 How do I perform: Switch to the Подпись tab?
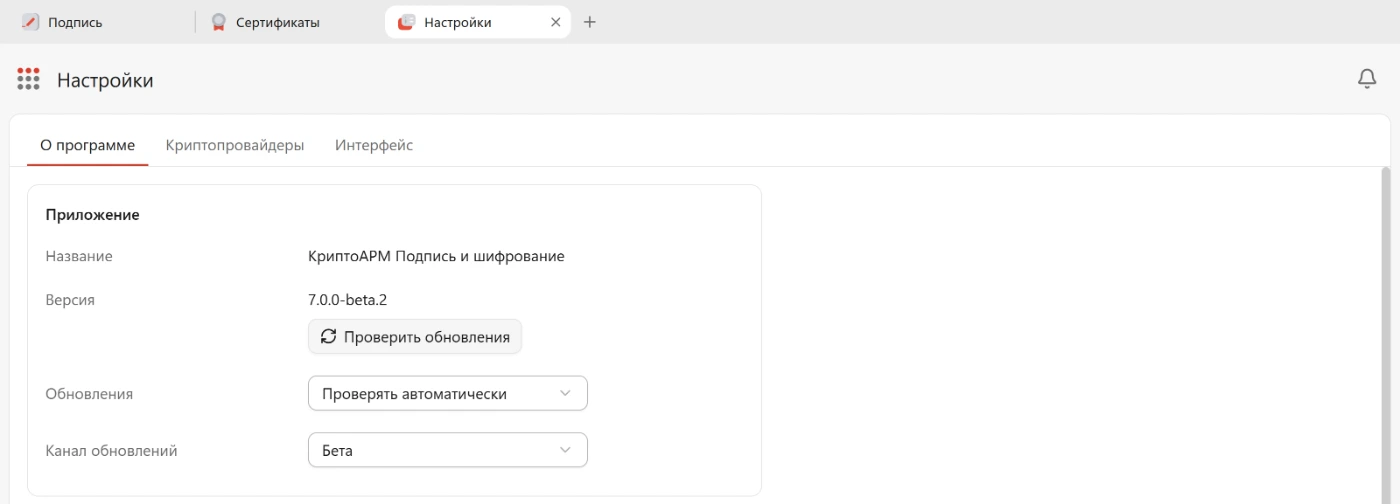coord(98,22)
